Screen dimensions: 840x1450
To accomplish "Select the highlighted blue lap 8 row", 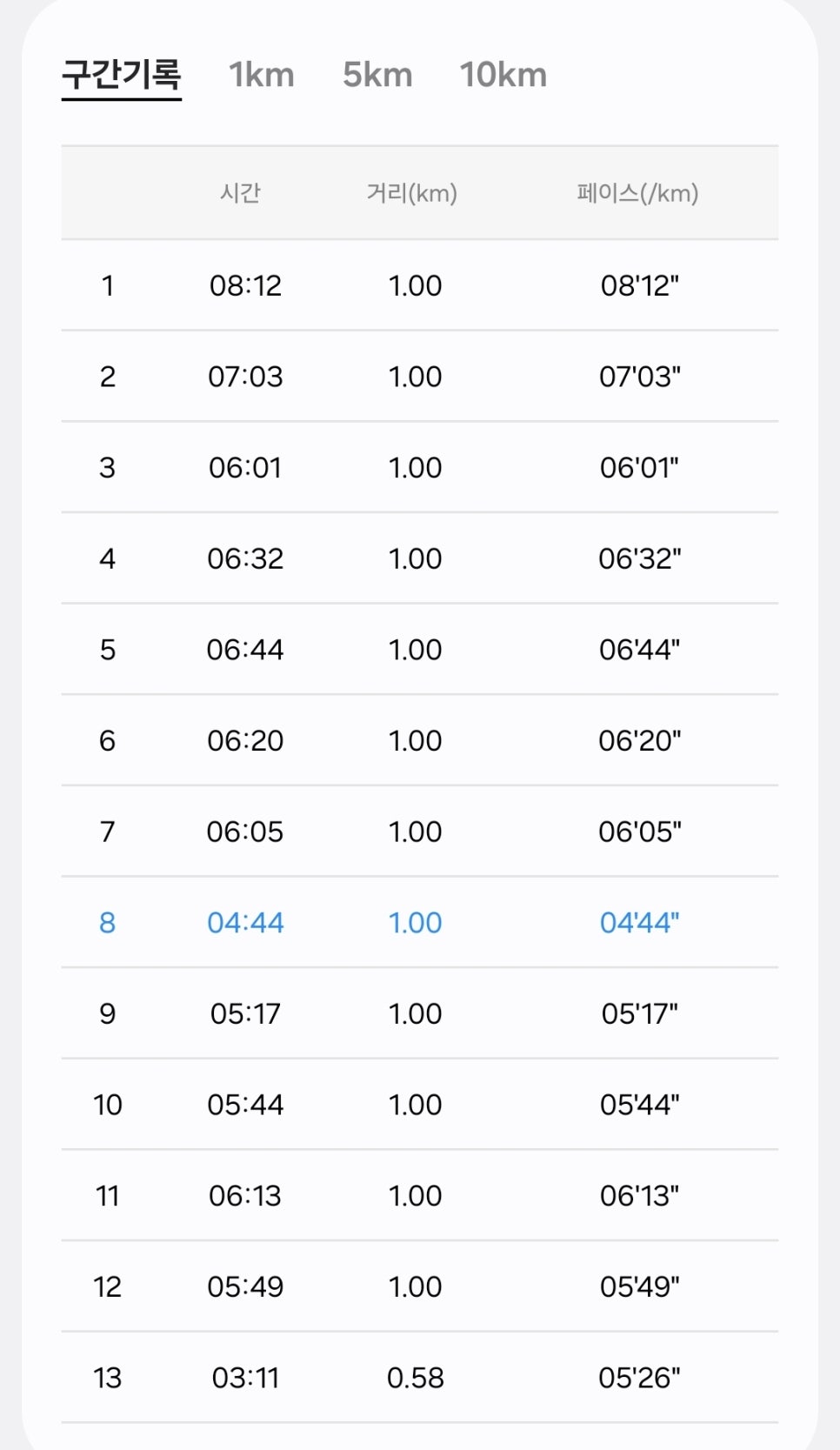I will (x=420, y=923).
